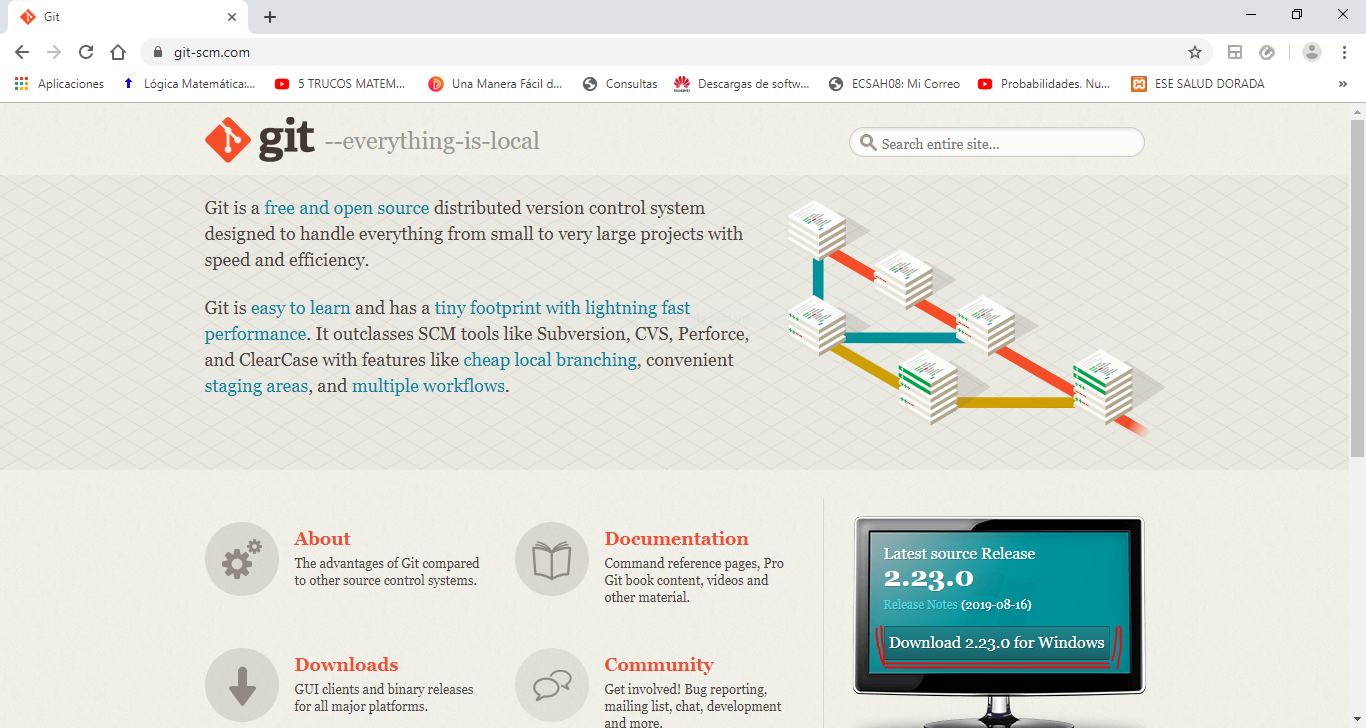Open a new tab with plus button
This screenshot has height=728, width=1366.
click(270, 17)
